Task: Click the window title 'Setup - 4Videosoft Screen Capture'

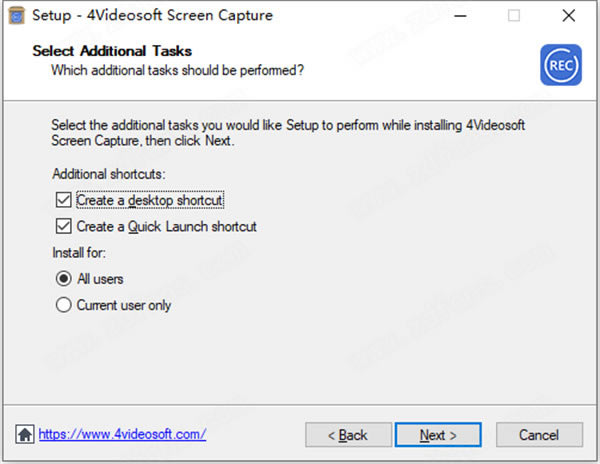Action: coord(153,16)
